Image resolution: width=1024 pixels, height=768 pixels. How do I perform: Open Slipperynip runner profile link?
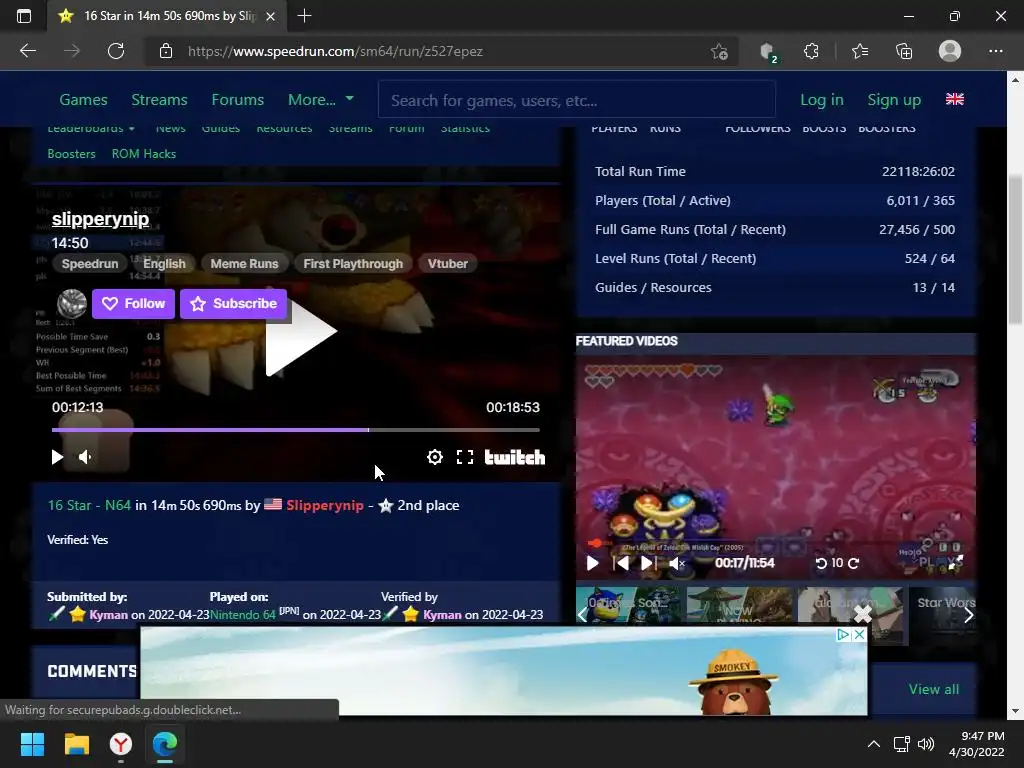325,505
